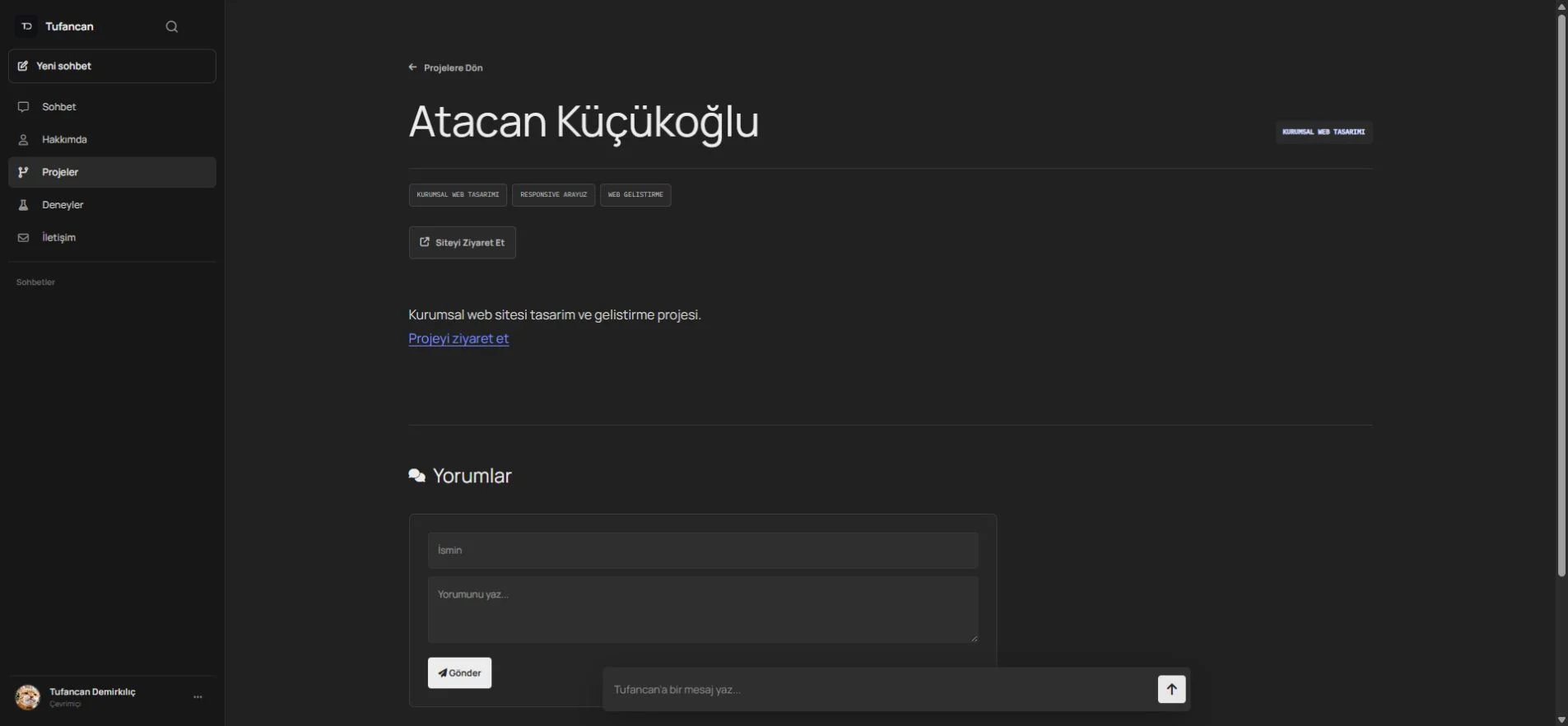Click the send up-arrow button

coord(1172,690)
